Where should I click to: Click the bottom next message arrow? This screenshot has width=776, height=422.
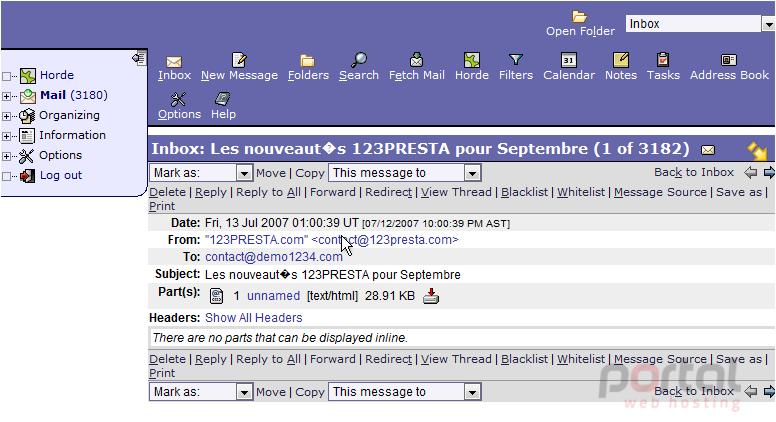tap(769, 392)
